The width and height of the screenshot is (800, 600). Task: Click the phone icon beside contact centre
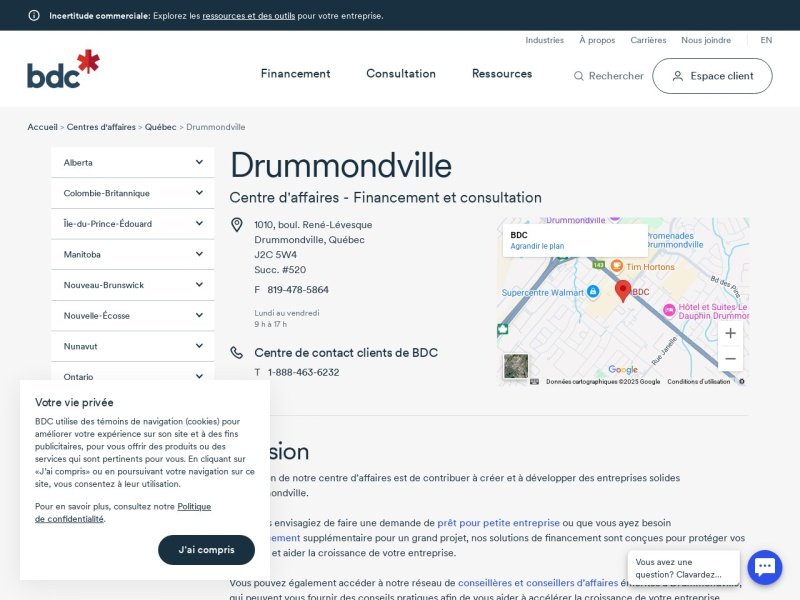click(236, 353)
